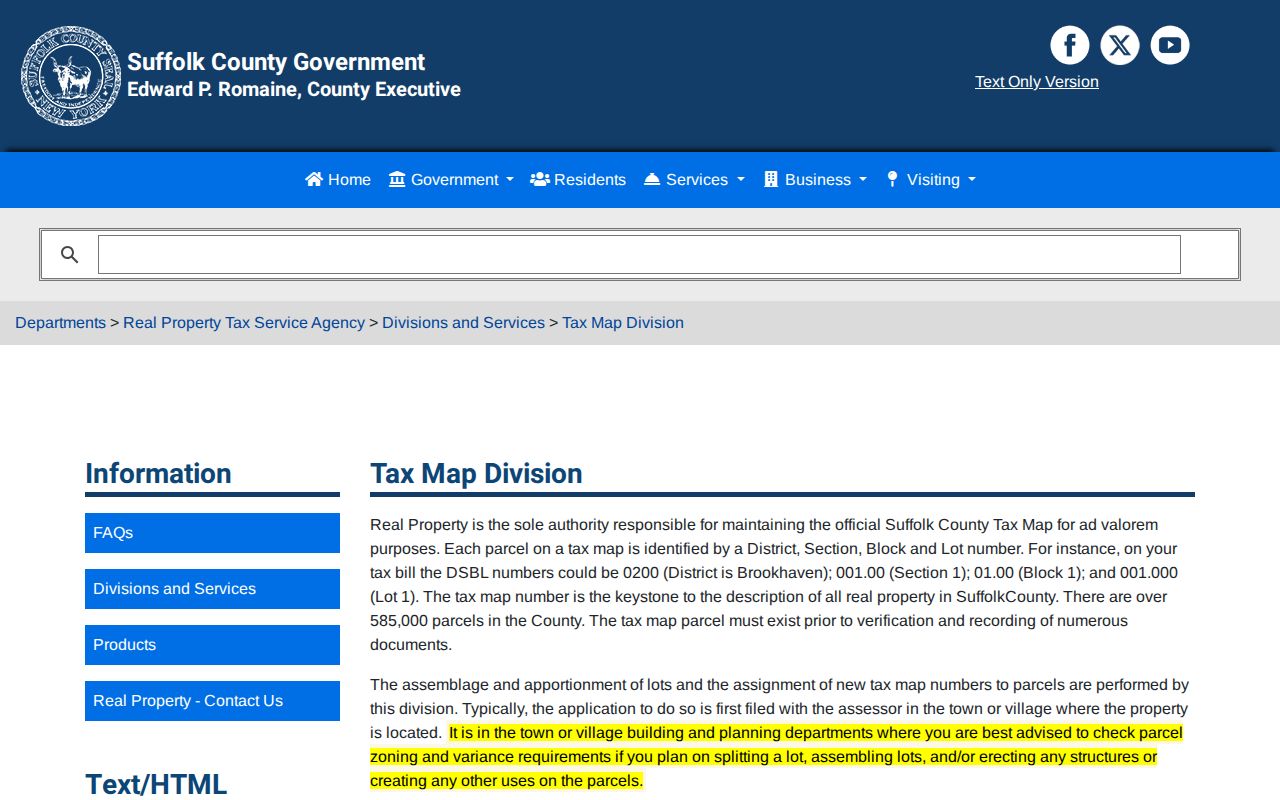Open the Text Only Version link
Image resolution: width=1280 pixels, height=800 pixels.
(1037, 82)
